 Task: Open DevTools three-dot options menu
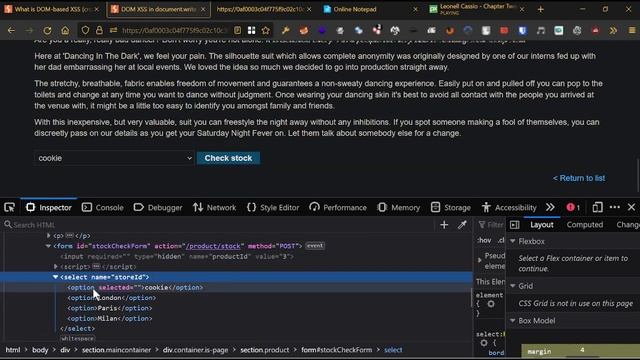pos(615,207)
